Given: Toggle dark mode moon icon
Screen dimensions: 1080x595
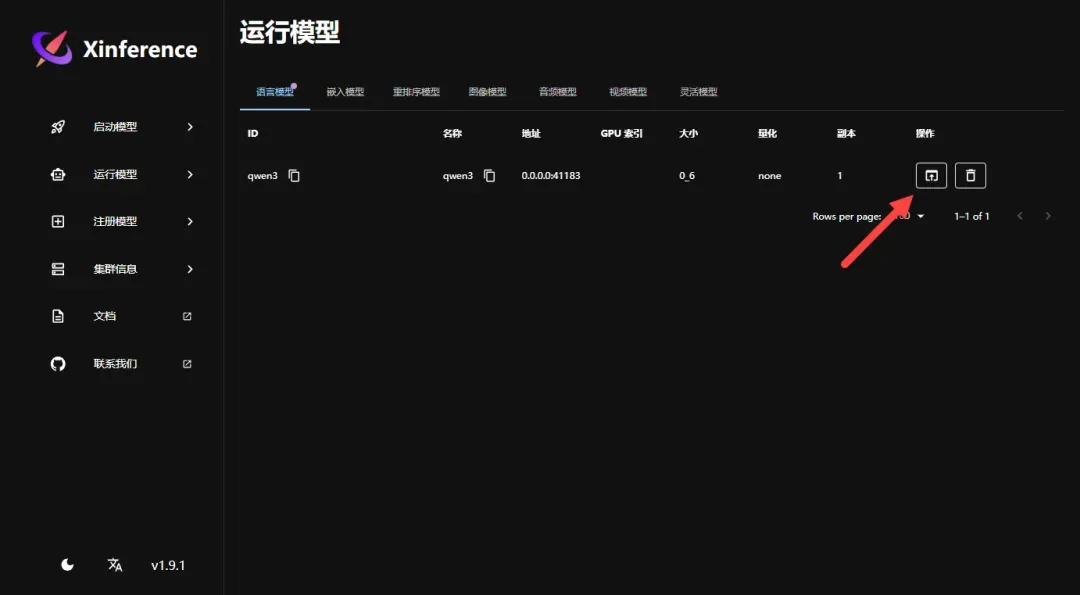Looking at the screenshot, I should point(68,565).
